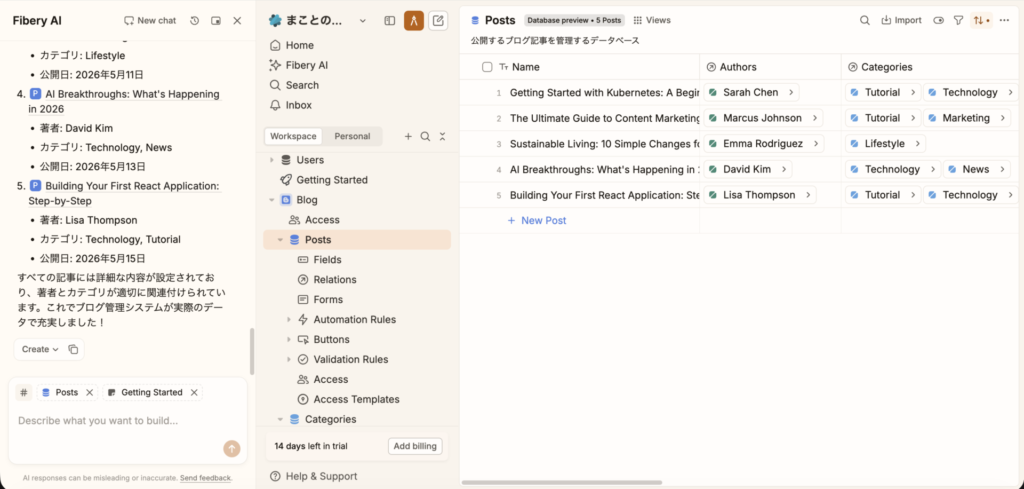Open the David Kim author chip
Viewport: 1024px width, 489px height.
[748, 170]
